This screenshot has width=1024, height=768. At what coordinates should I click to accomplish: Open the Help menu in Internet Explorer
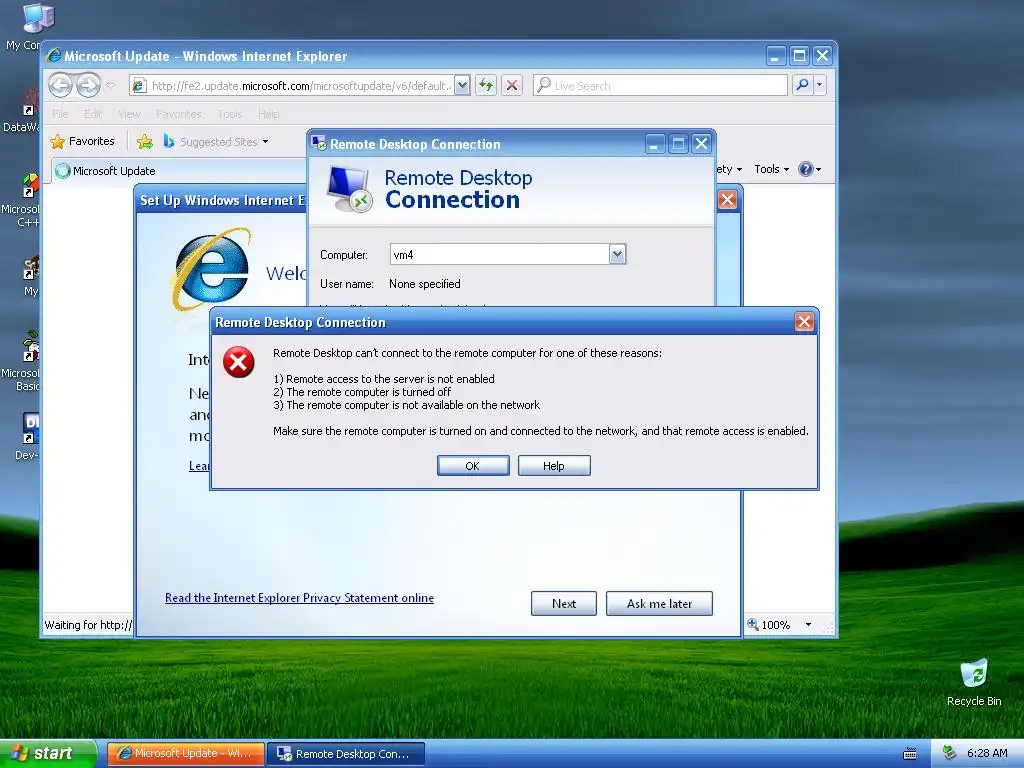tap(268, 114)
